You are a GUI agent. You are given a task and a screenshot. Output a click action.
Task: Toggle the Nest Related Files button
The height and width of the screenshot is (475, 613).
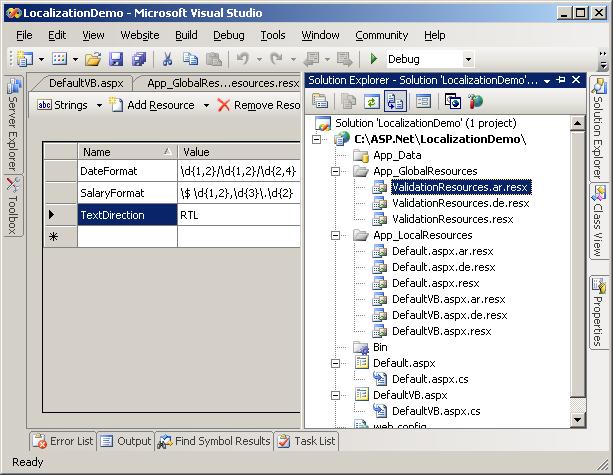[x=395, y=101]
